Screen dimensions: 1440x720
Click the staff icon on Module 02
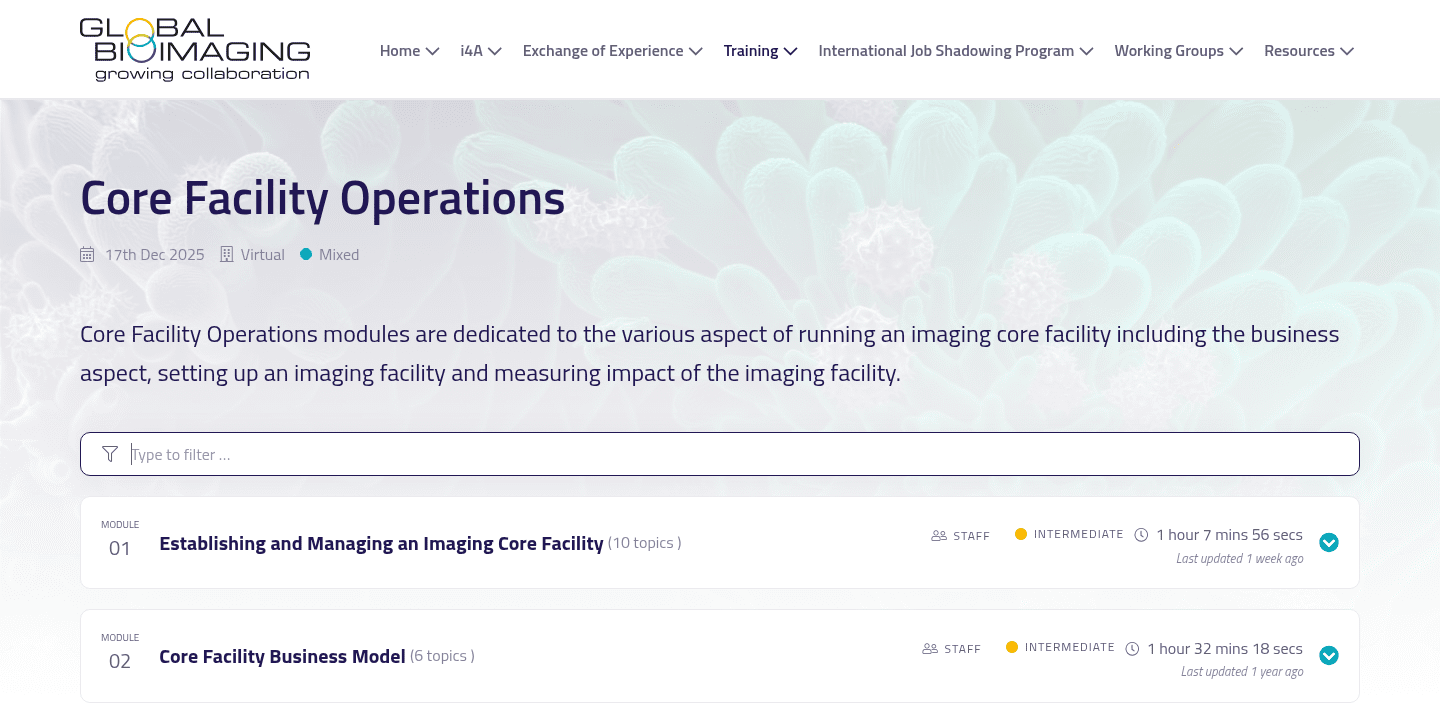tap(928, 648)
